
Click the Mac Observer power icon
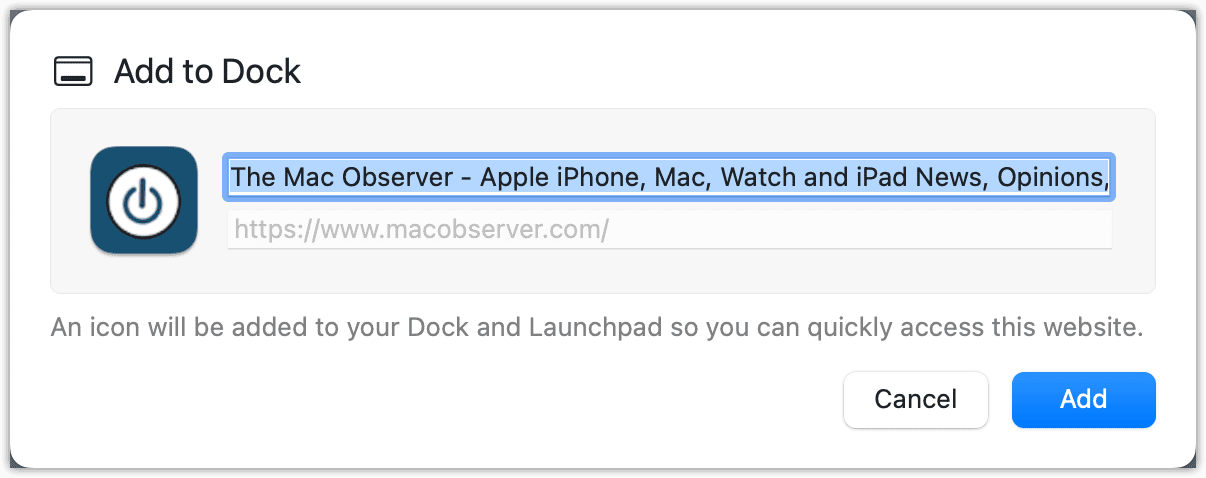[x=143, y=201]
